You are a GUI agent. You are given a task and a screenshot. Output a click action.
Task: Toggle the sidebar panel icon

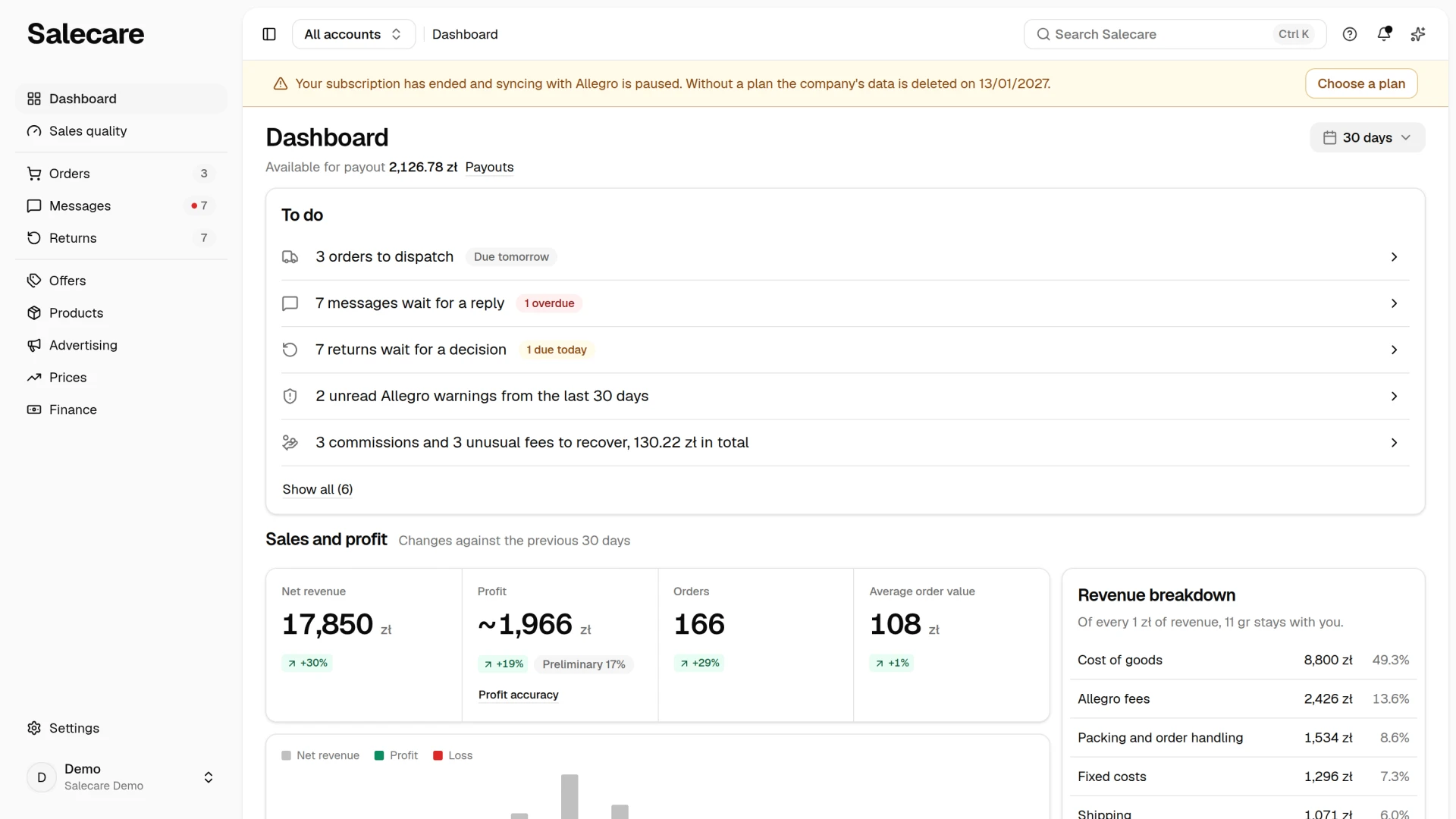tap(269, 34)
